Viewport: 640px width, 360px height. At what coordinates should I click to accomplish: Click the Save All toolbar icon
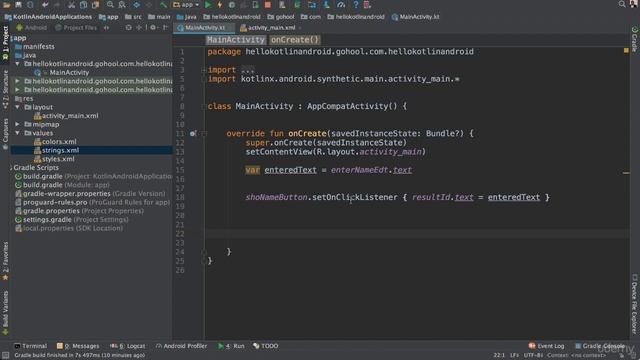pyautogui.click(x=18, y=5)
